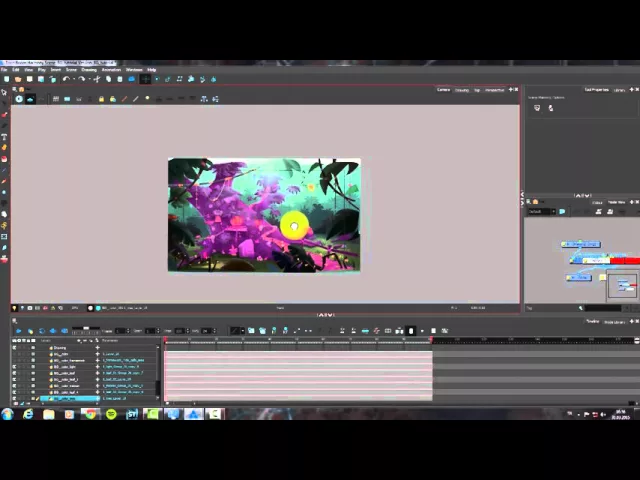Select the highlighted cyan layer row
640x480 pixels.
click(69, 398)
